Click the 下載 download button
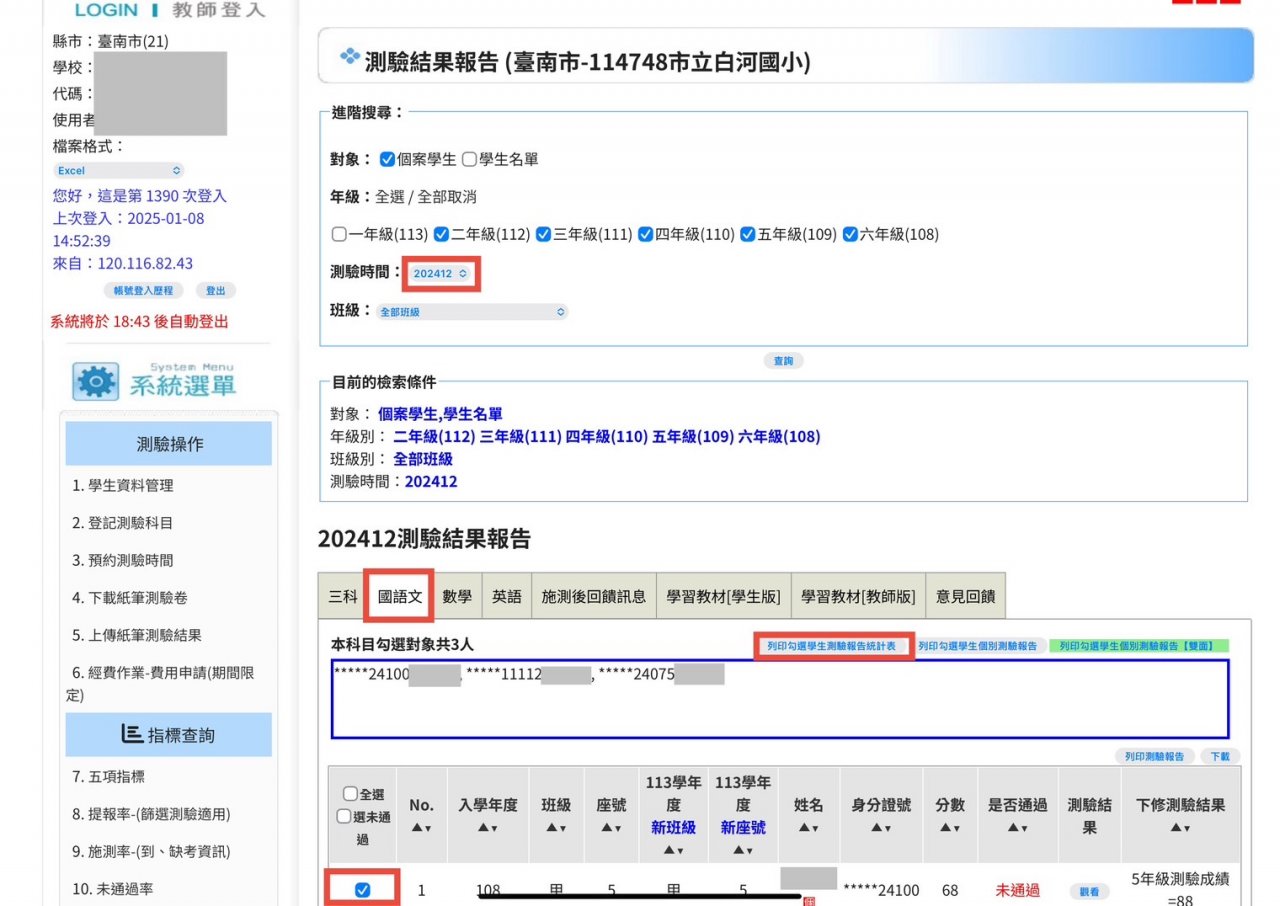 tap(1220, 757)
